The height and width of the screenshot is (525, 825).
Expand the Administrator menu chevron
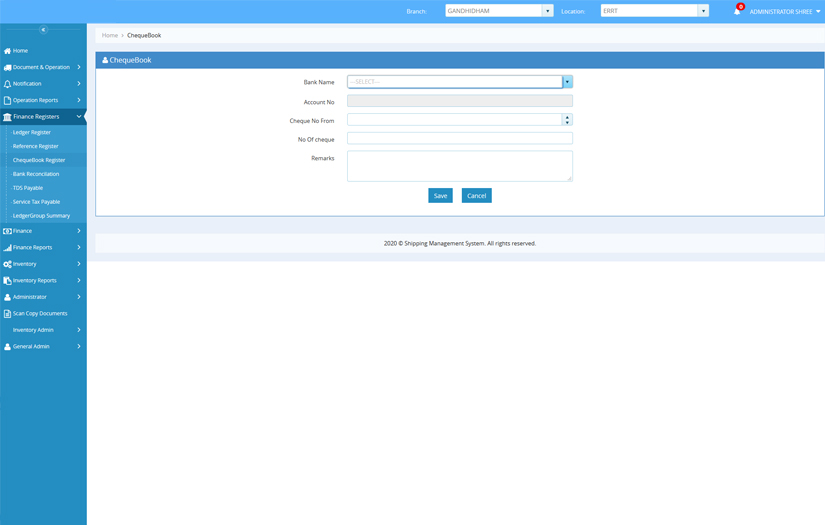pos(79,297)
